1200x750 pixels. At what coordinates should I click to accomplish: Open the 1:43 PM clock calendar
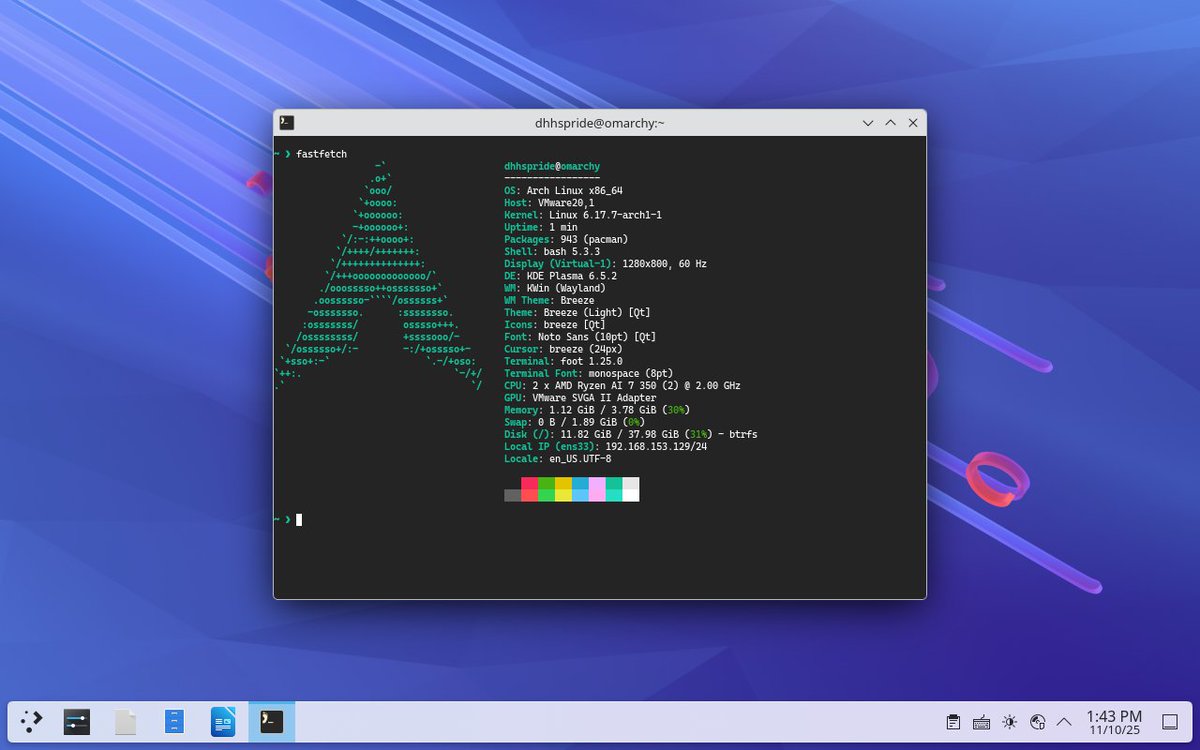click(x=1113, y=722)
